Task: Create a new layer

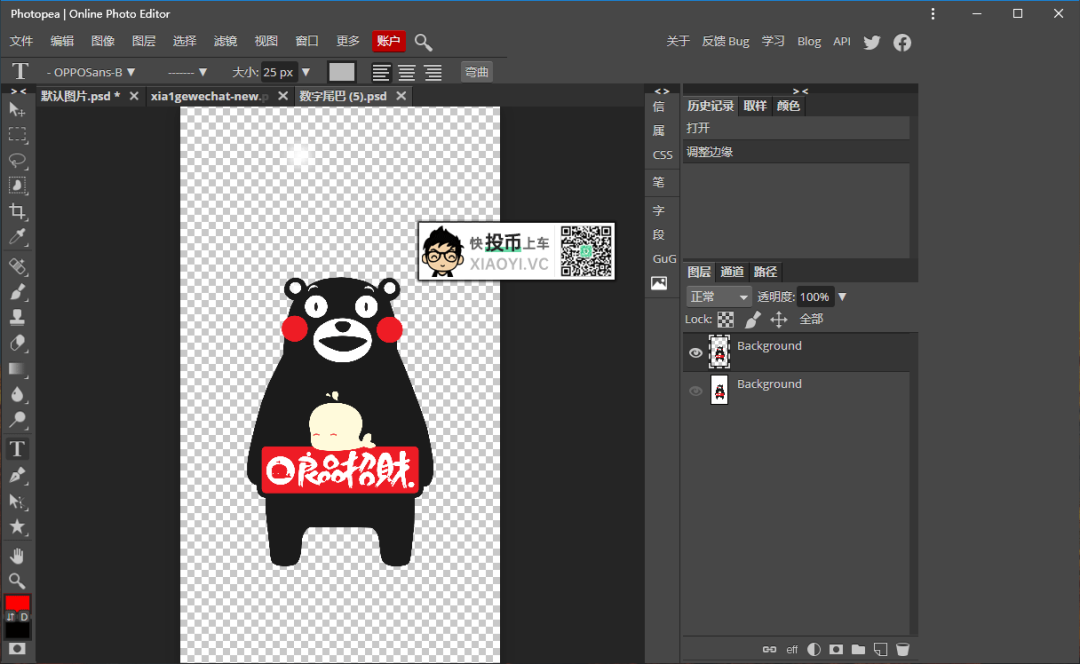Action: click(880, 648)
